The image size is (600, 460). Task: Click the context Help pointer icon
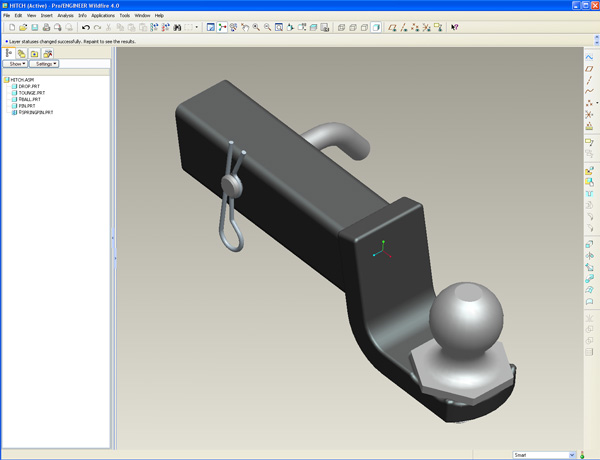454,27
